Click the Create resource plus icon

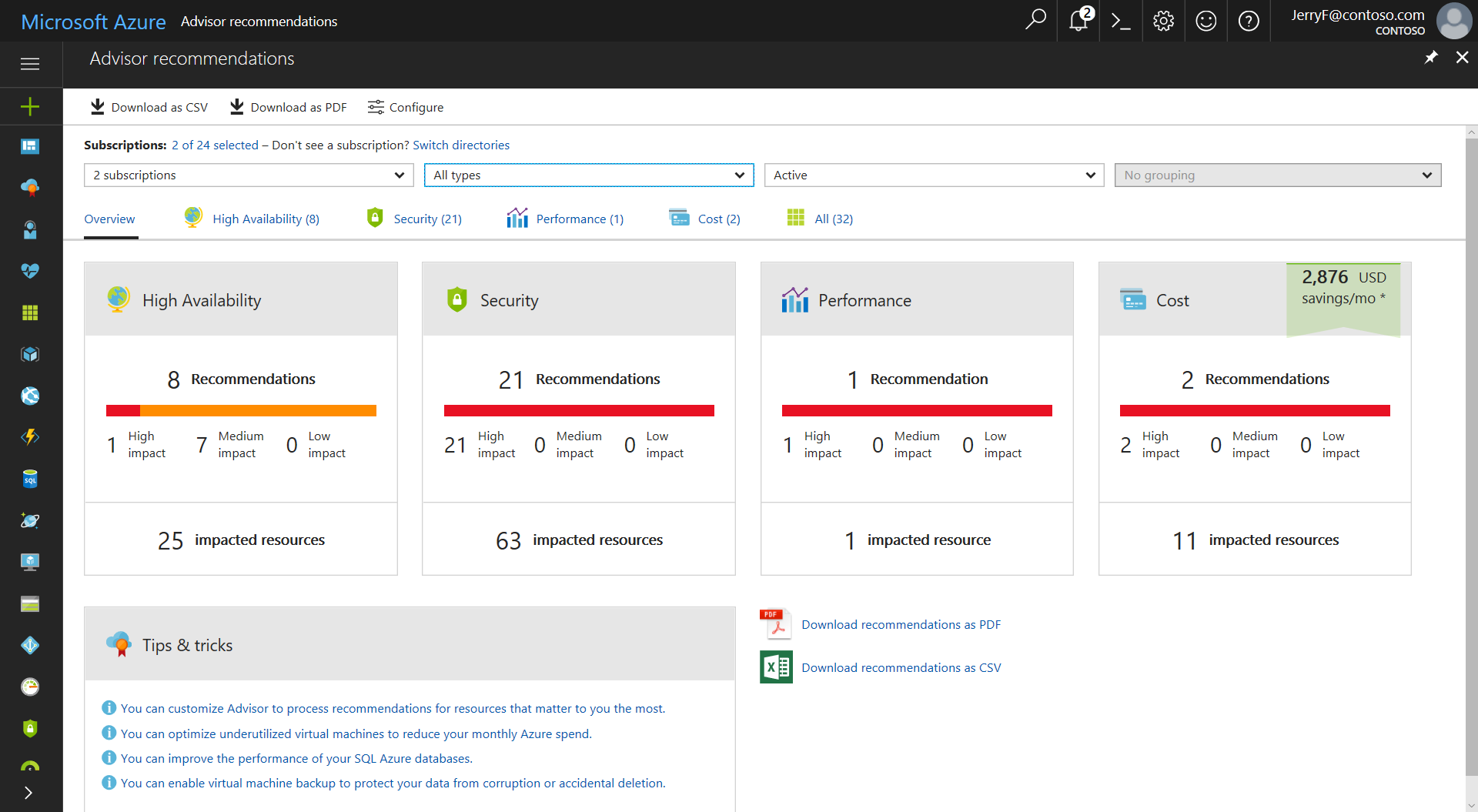[30, 106]
